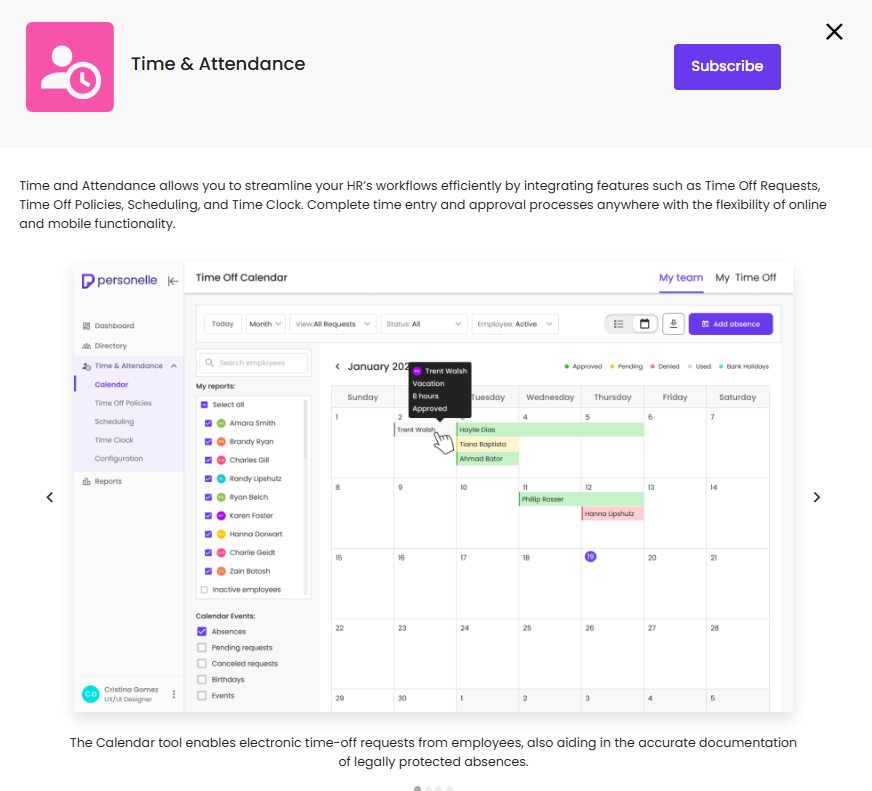This screenshot has width=872, height=791.
Task: Go to the next carousel slide
Action: coord(816,497)
